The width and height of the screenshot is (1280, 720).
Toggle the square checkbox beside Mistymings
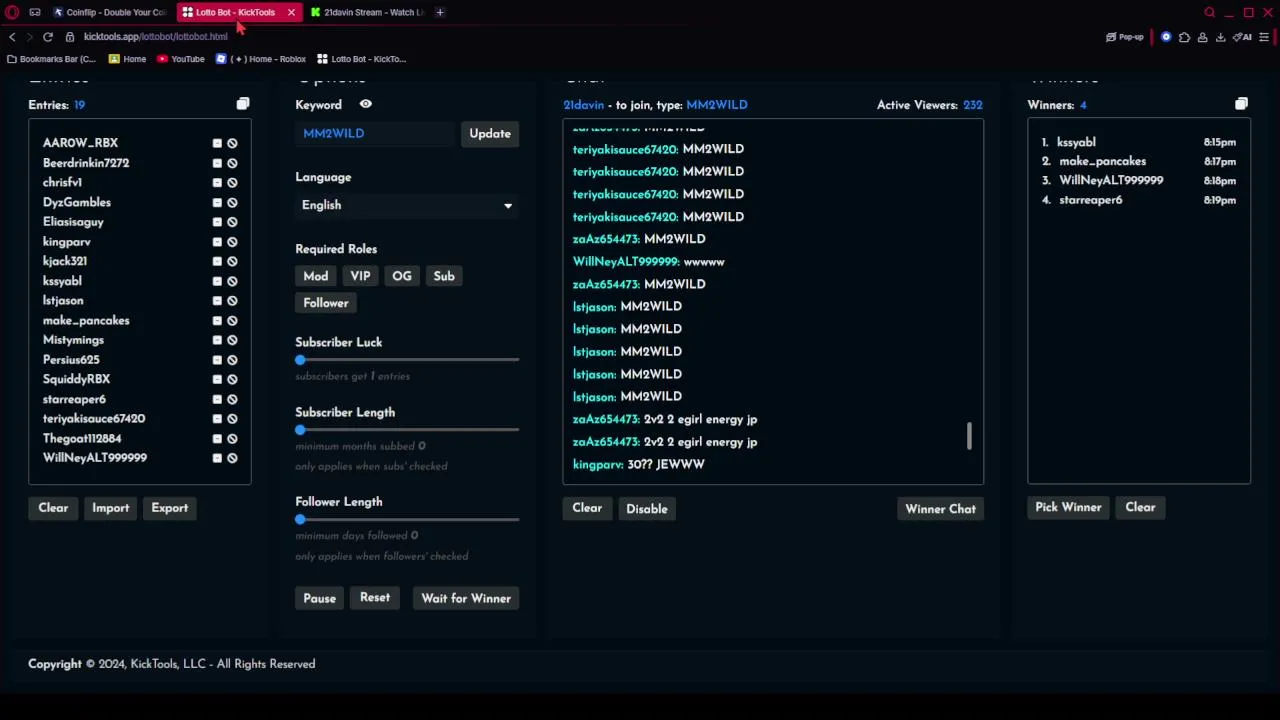tap(217, 340)
